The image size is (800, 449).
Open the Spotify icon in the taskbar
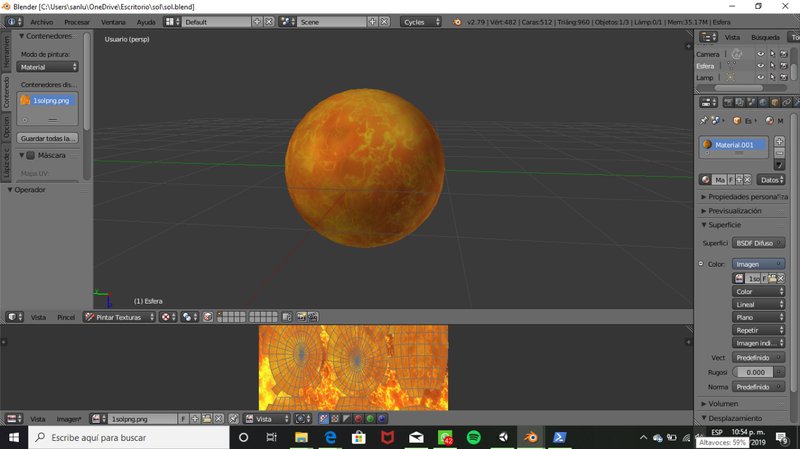pos(474,438)
